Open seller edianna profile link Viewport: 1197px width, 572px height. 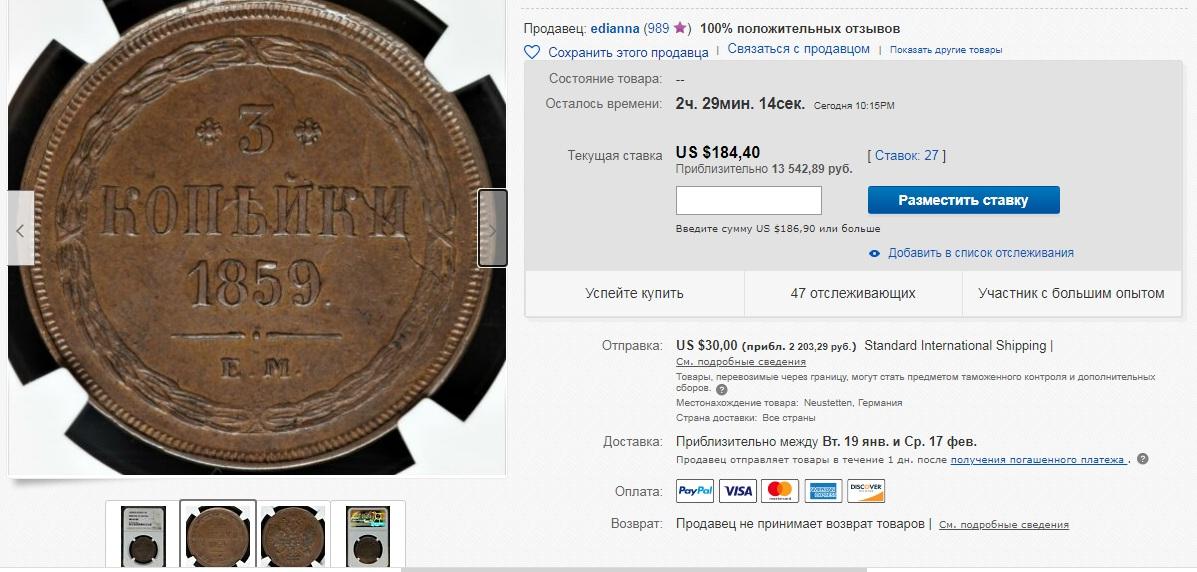(615, 29)
